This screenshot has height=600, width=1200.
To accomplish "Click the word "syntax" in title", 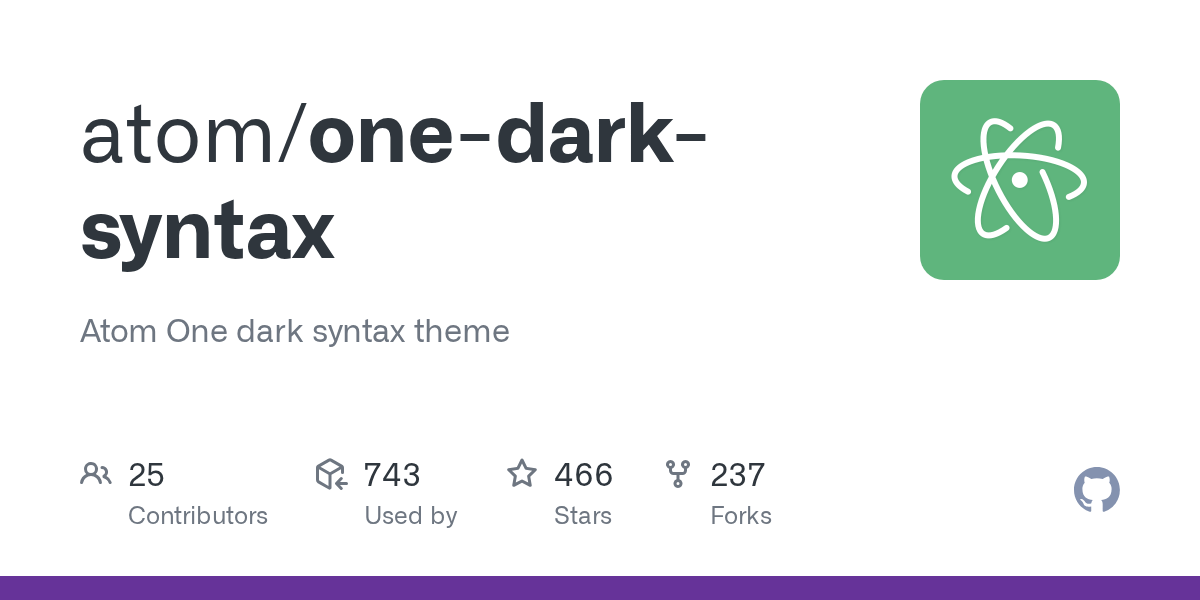I will pos(207,231).
